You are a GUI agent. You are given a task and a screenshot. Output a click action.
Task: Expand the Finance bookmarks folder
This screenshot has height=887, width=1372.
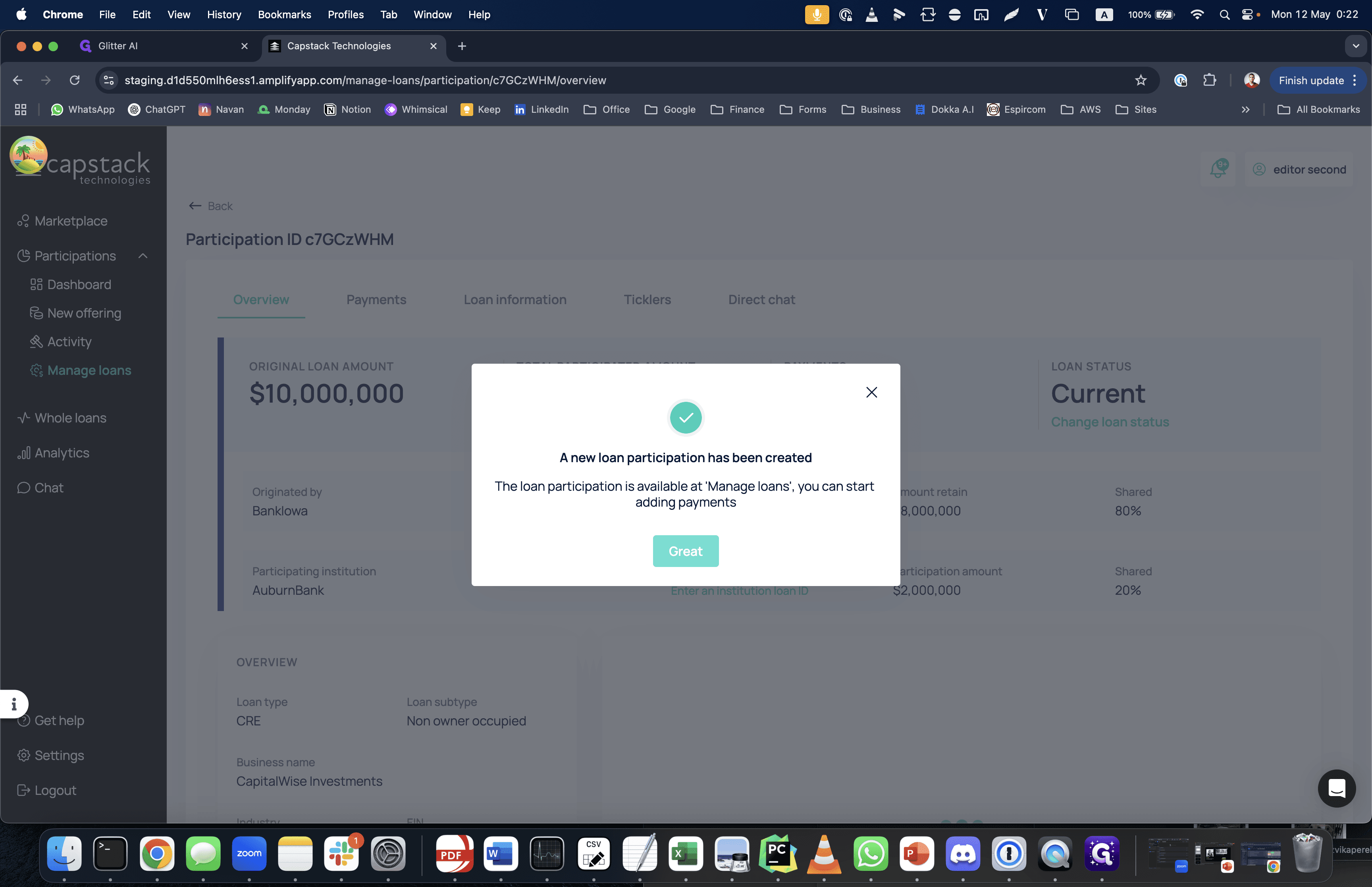click(x=737, y=110)
